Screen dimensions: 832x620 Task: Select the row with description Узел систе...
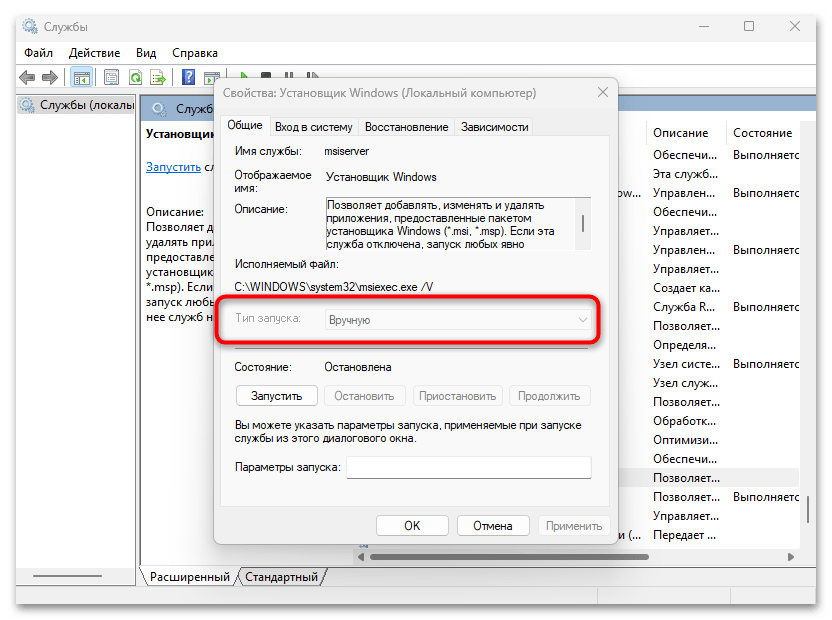coord(687,364)
